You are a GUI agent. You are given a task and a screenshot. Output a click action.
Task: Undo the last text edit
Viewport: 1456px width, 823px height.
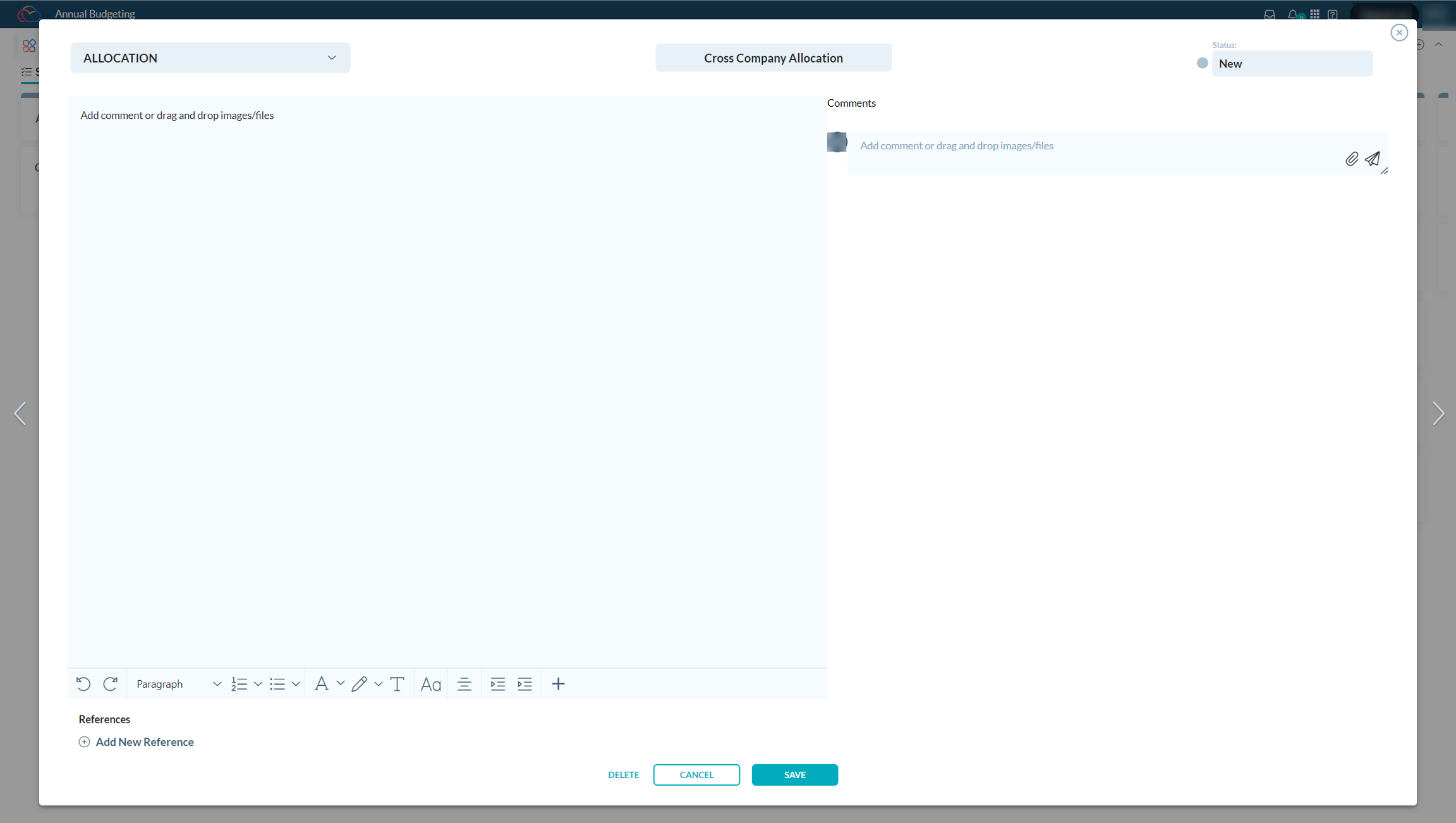click(x=83, y=683)
